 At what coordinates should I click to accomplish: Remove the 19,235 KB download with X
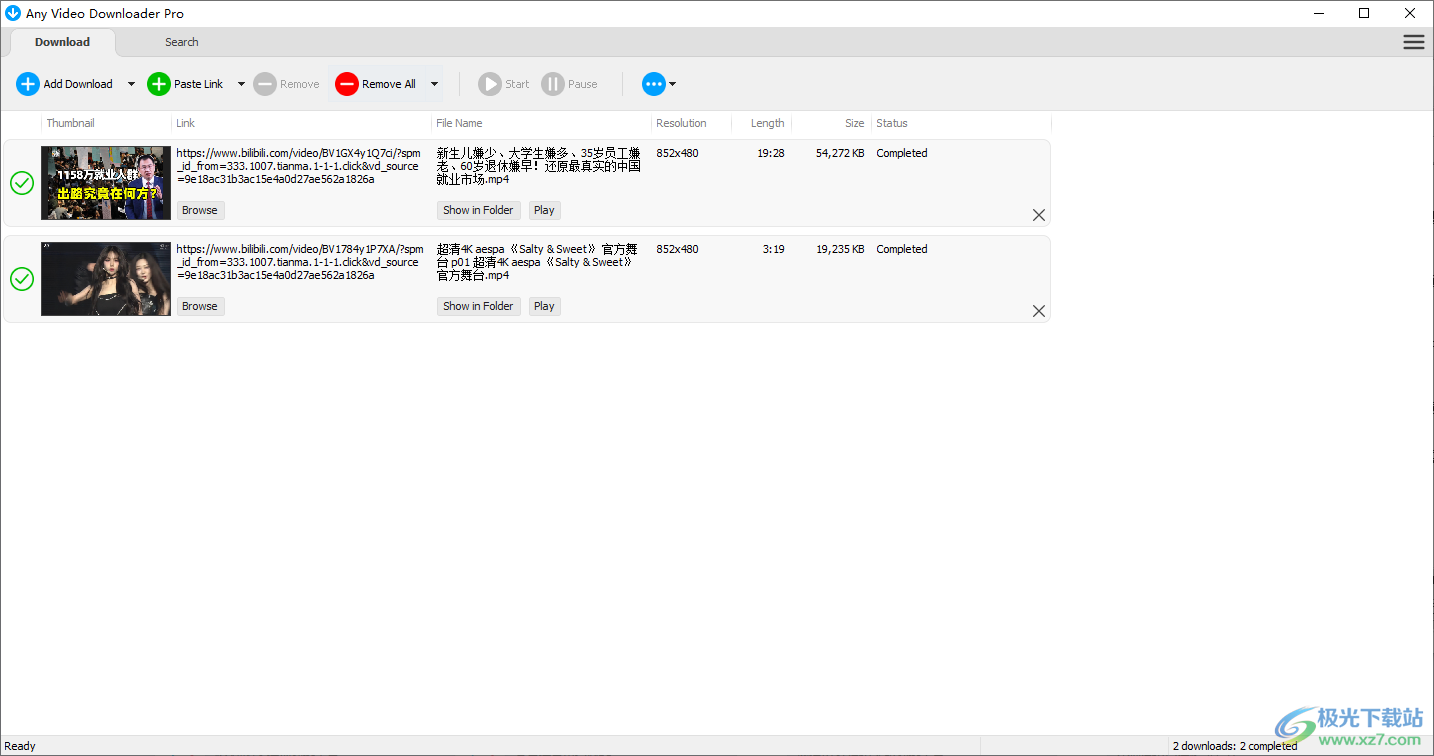coord(1039,311)
